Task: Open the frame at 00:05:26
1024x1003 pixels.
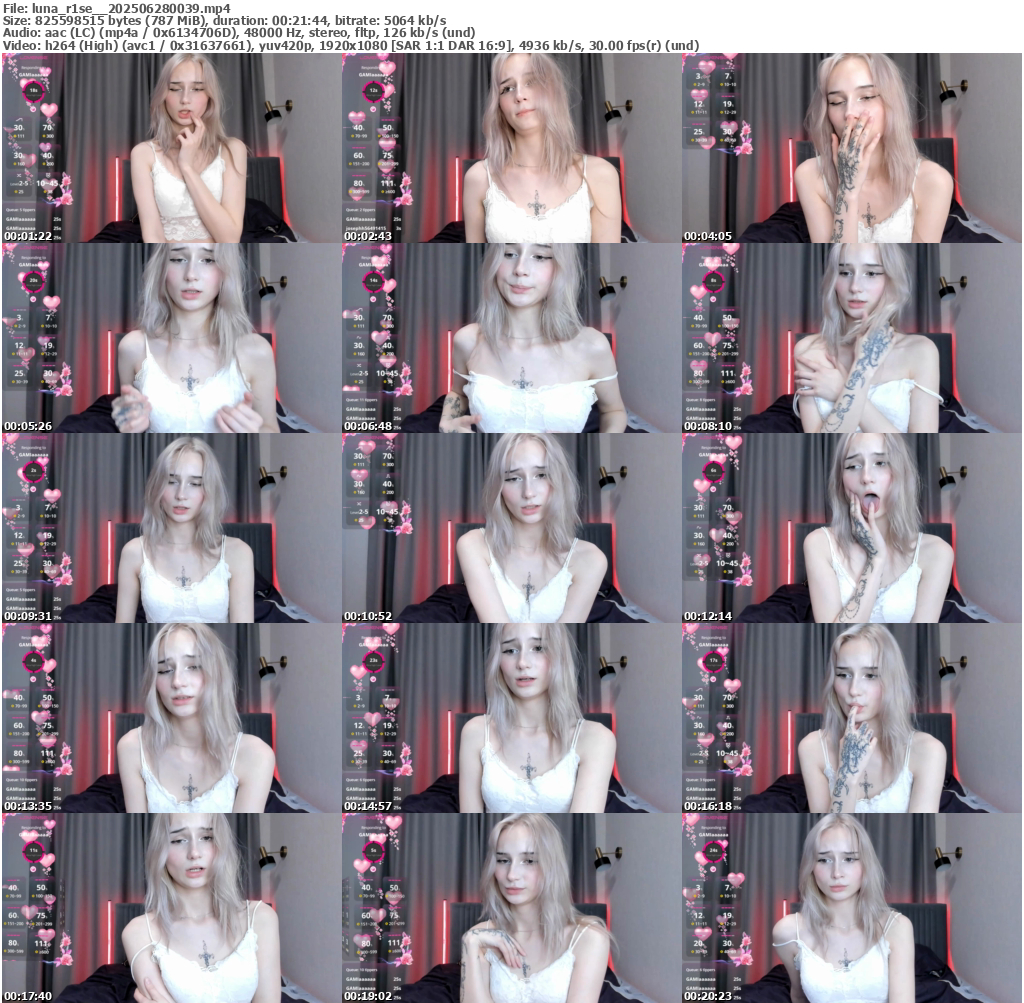Action: (x=172, y=338)
